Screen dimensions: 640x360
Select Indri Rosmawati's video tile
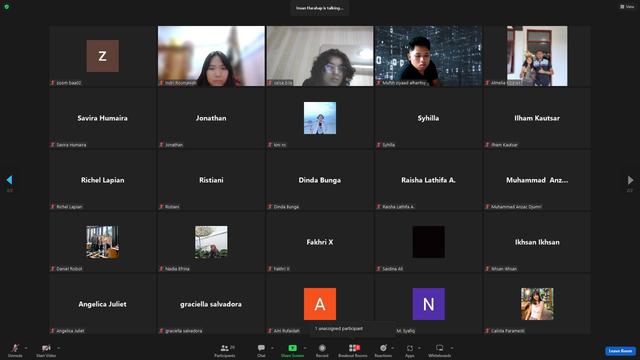211,56
